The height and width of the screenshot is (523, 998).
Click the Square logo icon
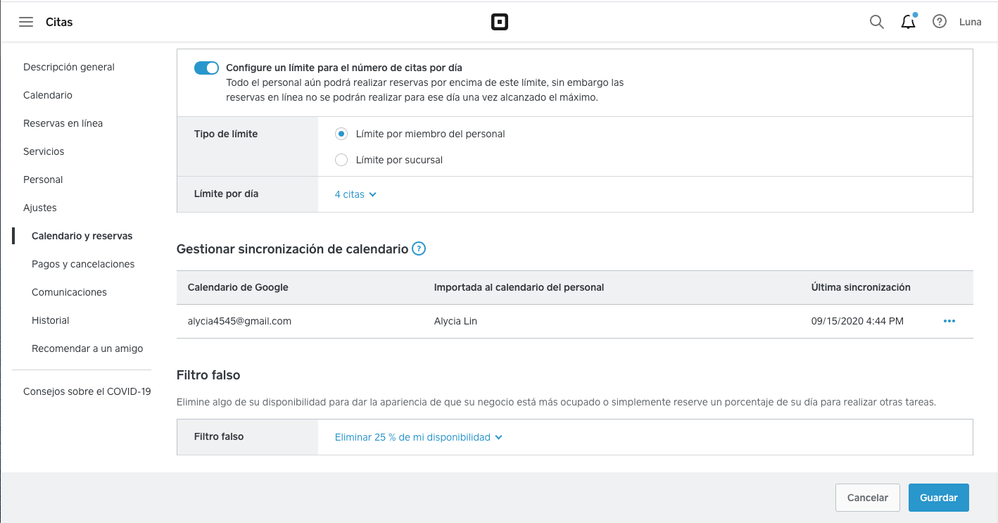[x=499, y=22]
